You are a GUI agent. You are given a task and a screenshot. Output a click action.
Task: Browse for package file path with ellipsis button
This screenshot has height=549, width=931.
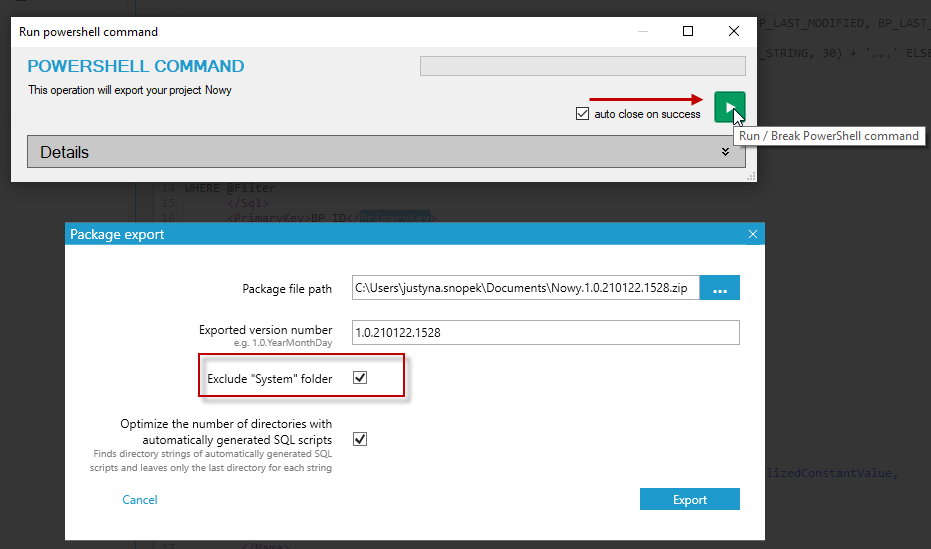(720, 288)
